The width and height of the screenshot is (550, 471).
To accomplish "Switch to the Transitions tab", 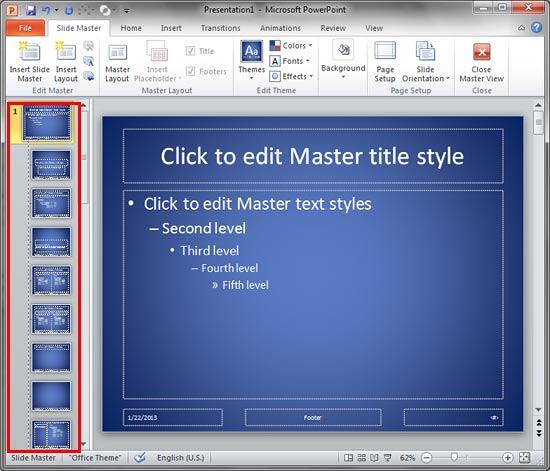I will click(221, 28).
